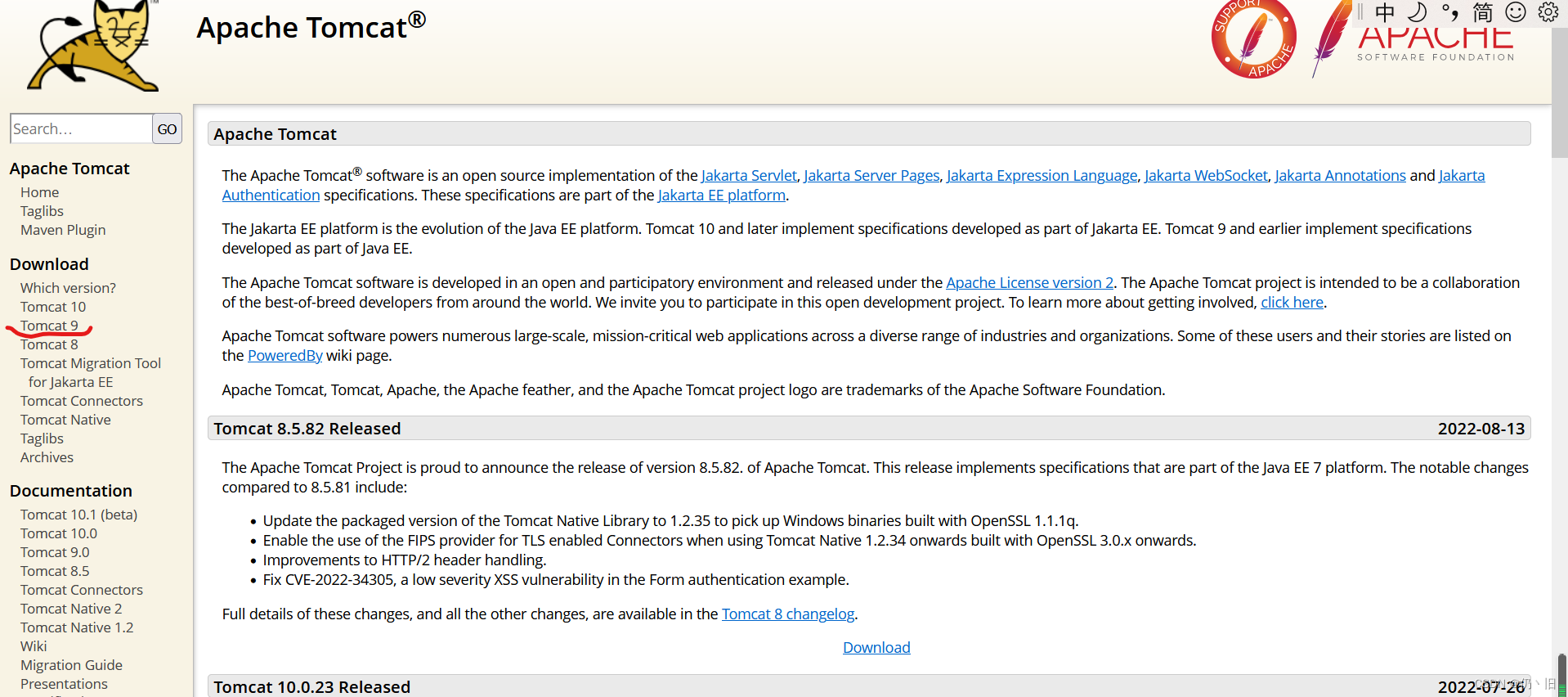Follow the click here link

tap(1292, 302)
